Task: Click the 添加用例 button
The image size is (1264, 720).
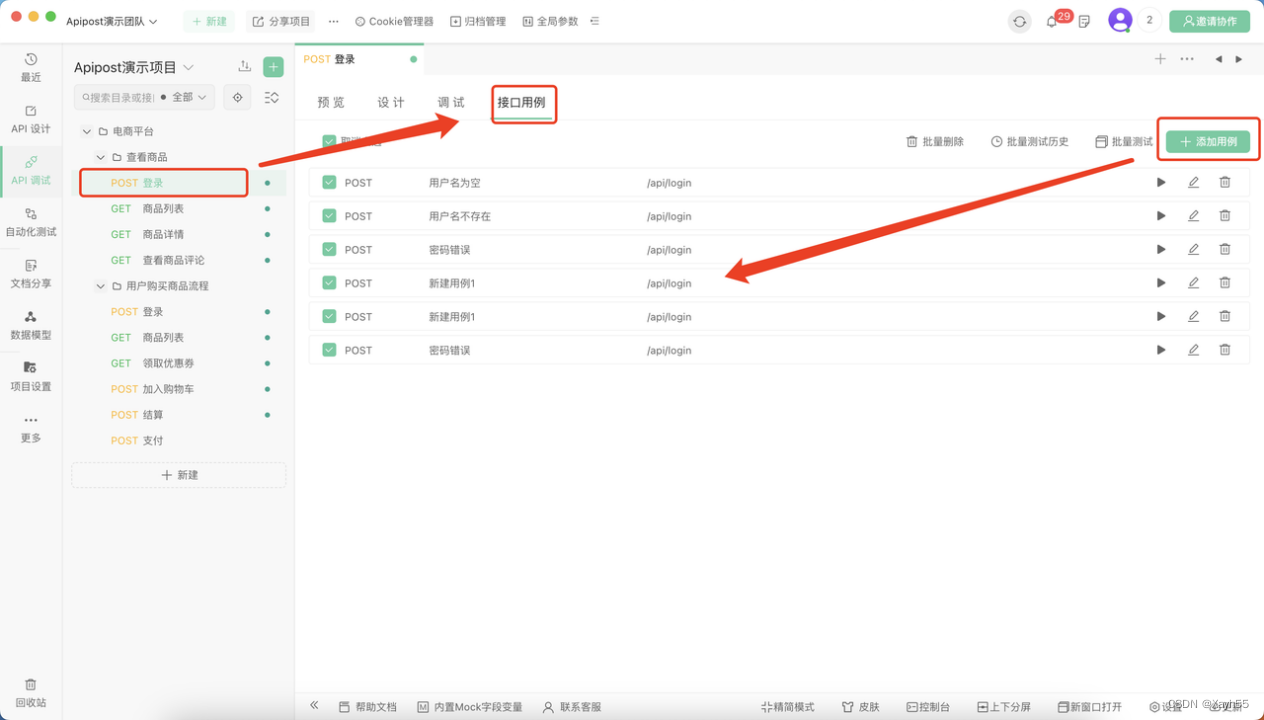Action: pos(1207,141)
